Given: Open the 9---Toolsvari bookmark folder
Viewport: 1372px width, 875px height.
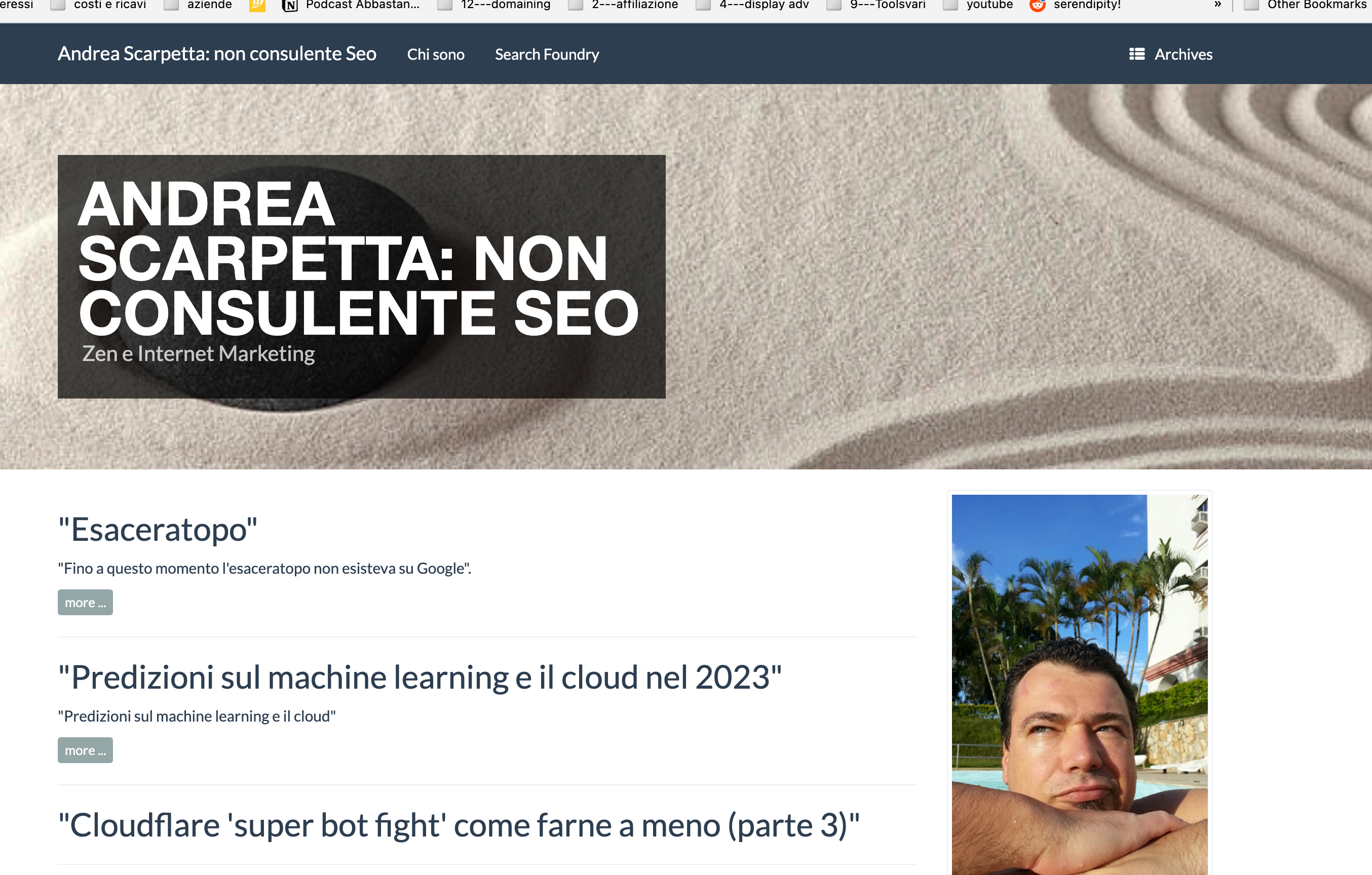Looking at the screenshot, I should coord(876,5).
